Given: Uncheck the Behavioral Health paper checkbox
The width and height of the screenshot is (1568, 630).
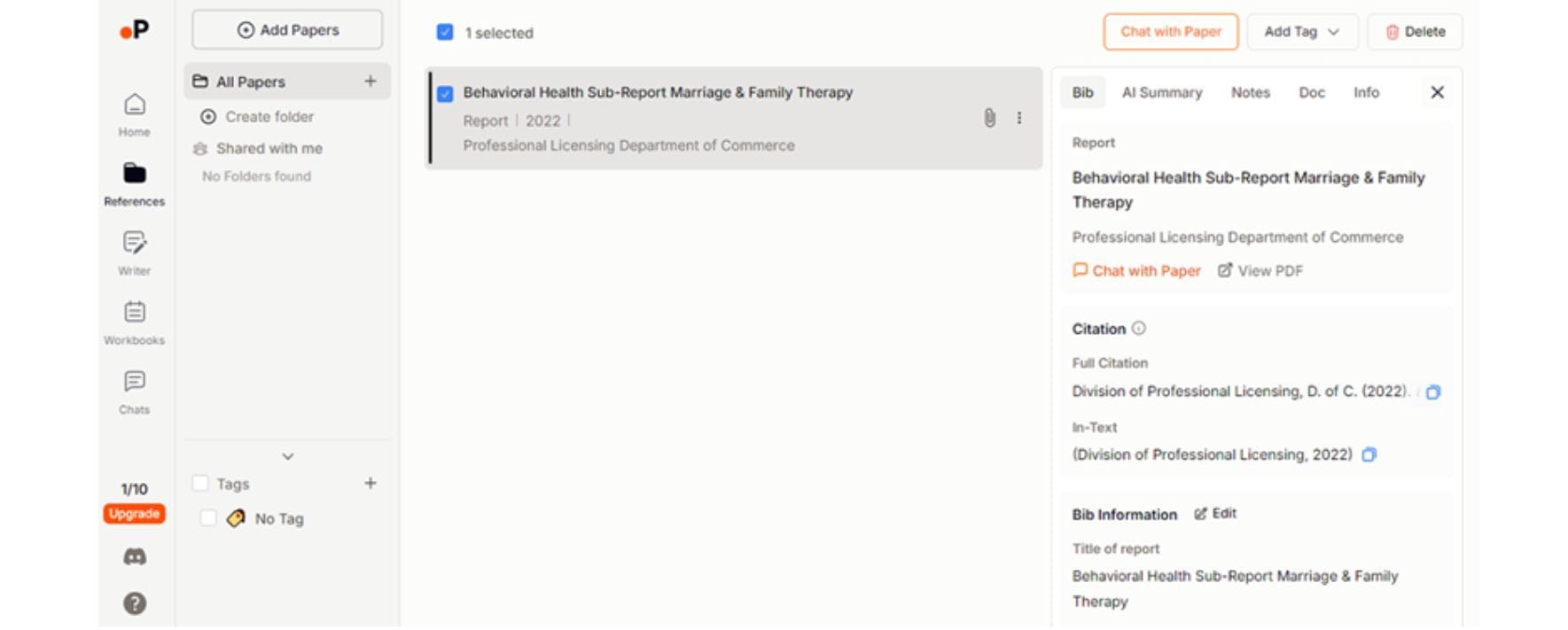Looking at the screenshot, I should 445,93.
